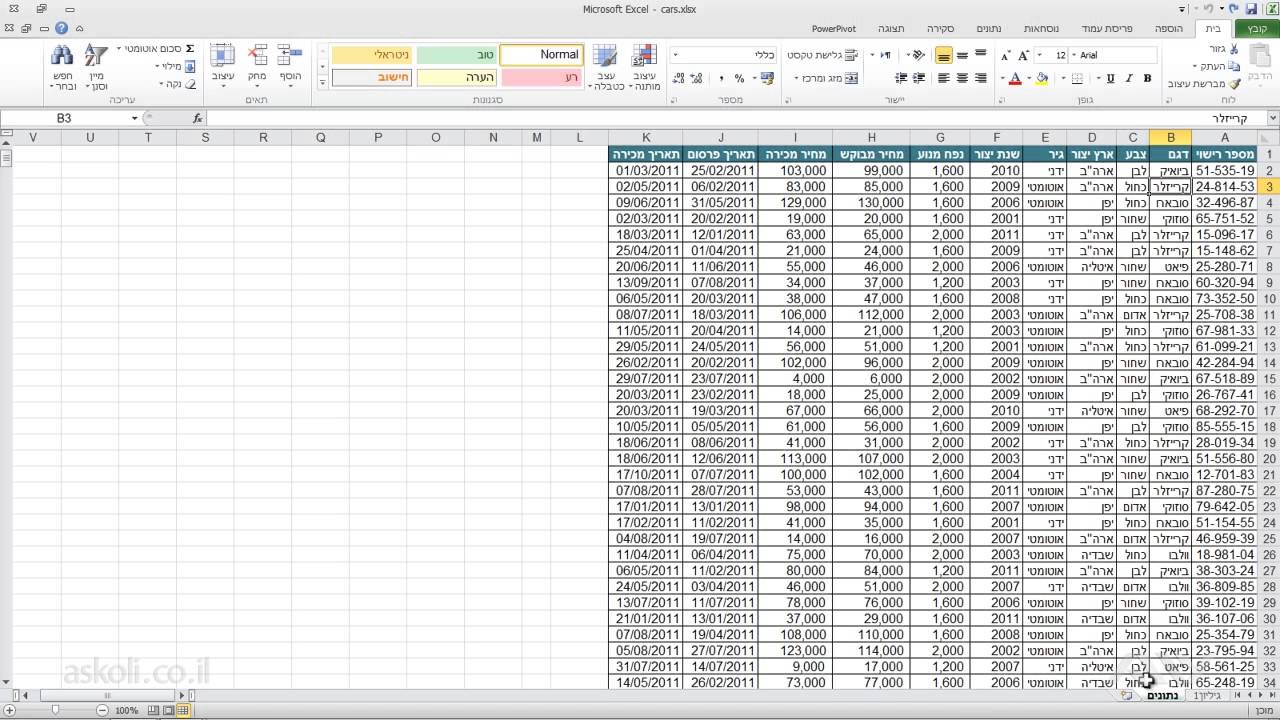Open the Formulas (נוסחאות) tab

[x=1042, y=29]
